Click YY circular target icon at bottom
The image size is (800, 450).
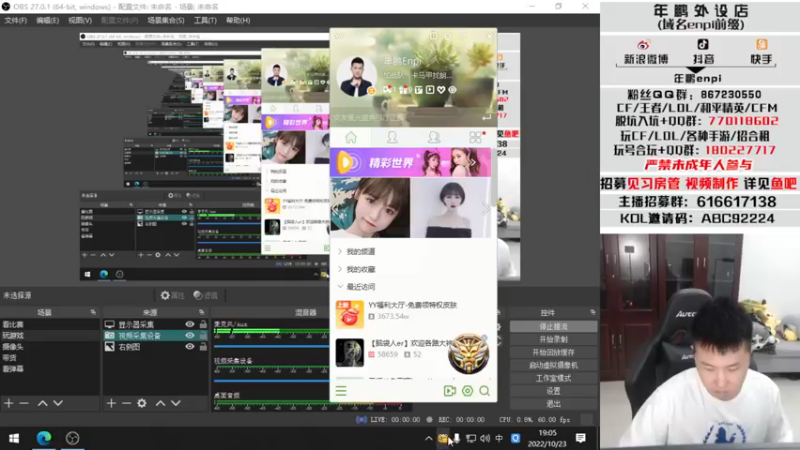click(467, 391)
